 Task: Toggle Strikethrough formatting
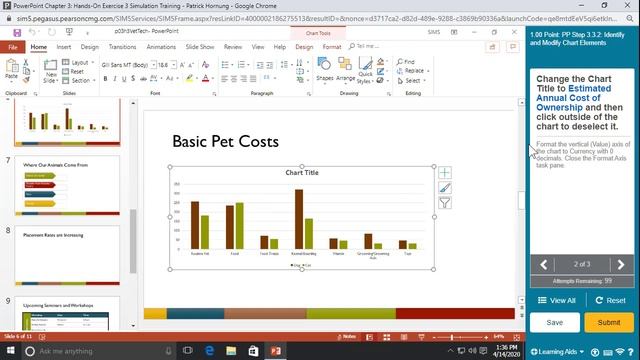click(x=143, y=78)
